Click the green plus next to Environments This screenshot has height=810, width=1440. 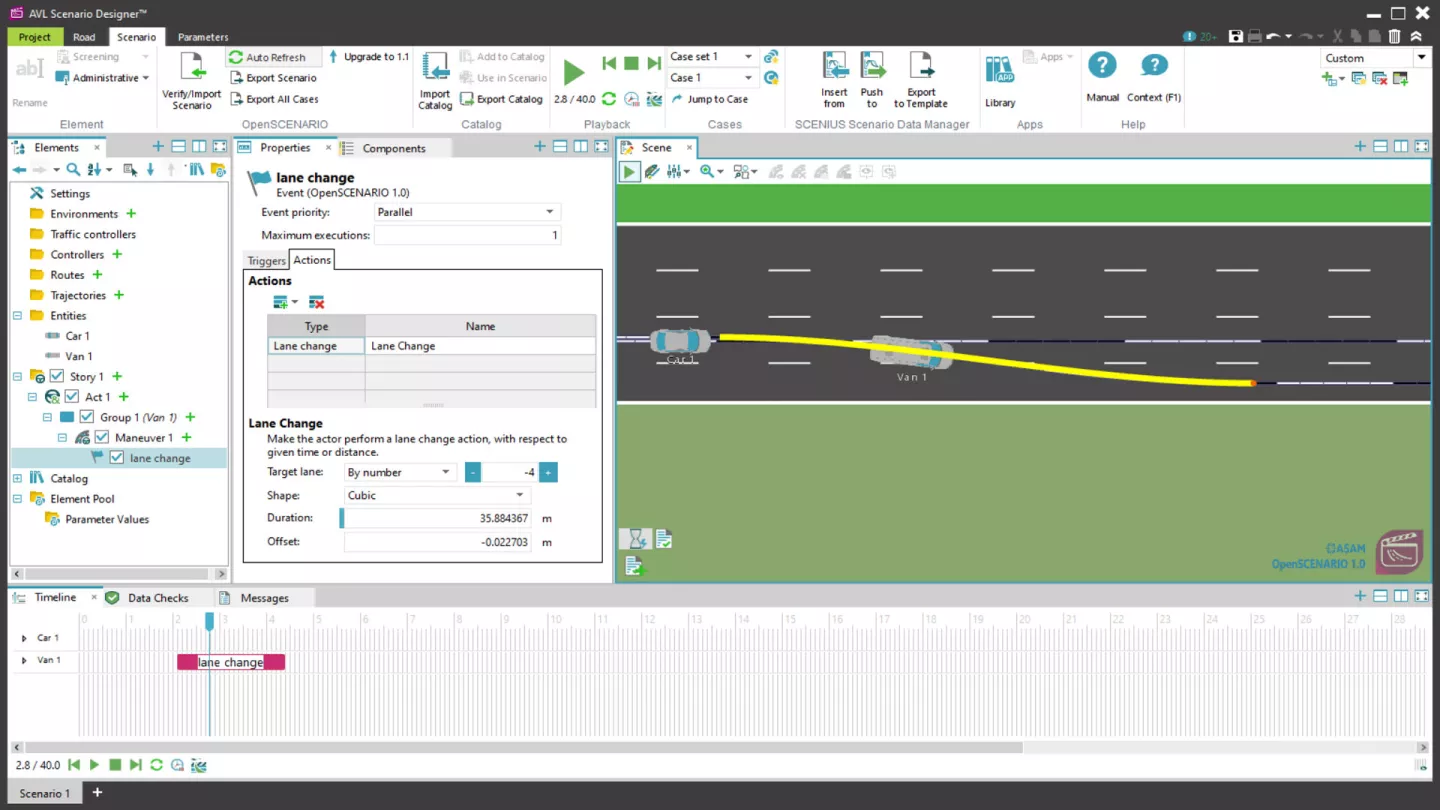coord(131,213)
